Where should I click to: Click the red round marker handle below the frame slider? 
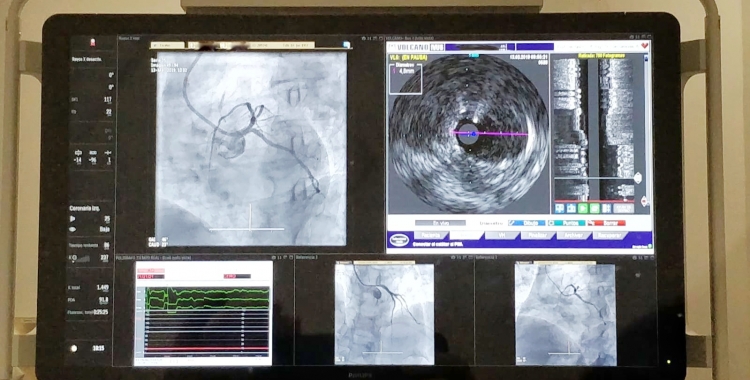pos(643,201)
